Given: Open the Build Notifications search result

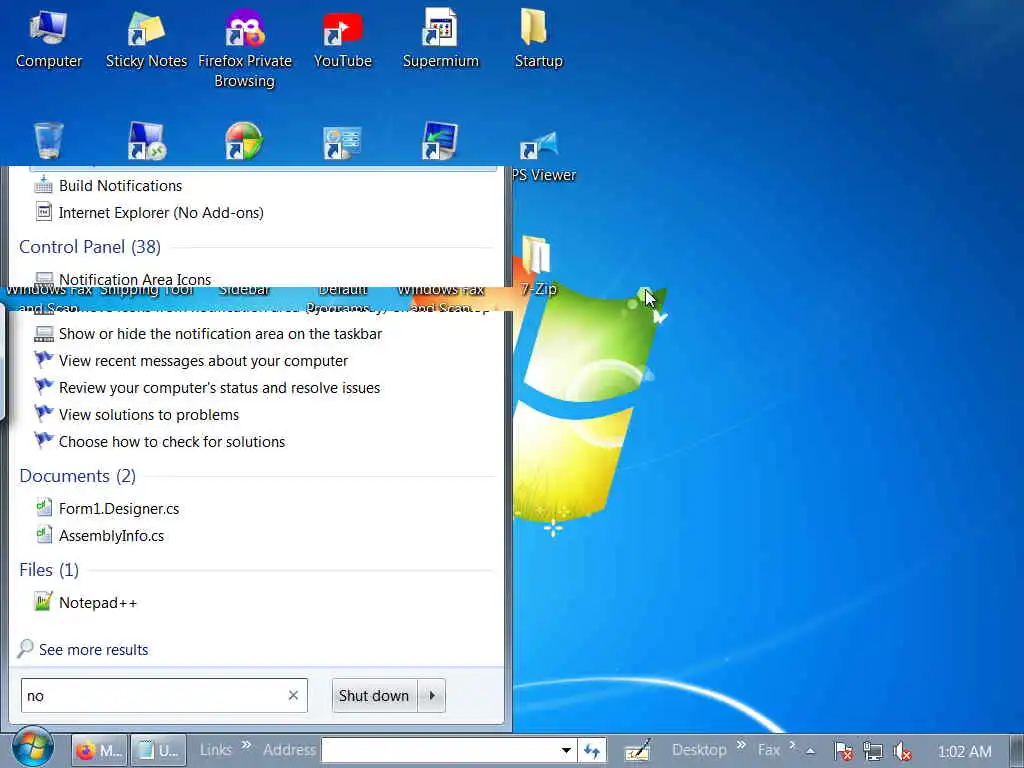Looking at the screenshot, I should pos(121,185).
